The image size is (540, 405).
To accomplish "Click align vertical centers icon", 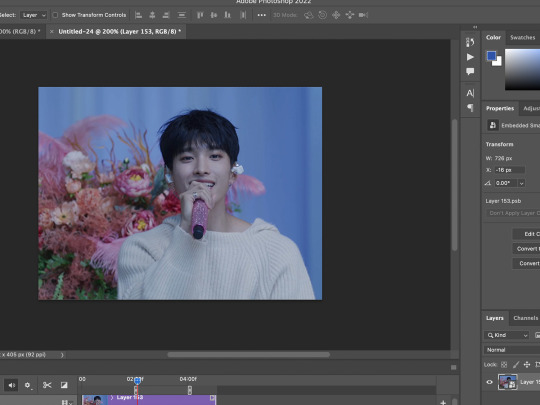I will pyautogui.click(x=214, y=15).
